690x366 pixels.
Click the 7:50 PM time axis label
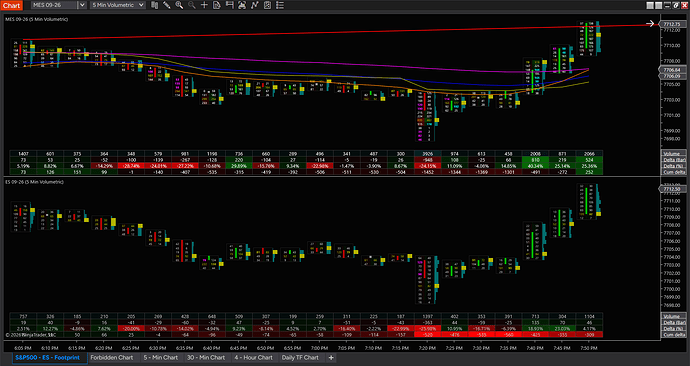point(588,348)
